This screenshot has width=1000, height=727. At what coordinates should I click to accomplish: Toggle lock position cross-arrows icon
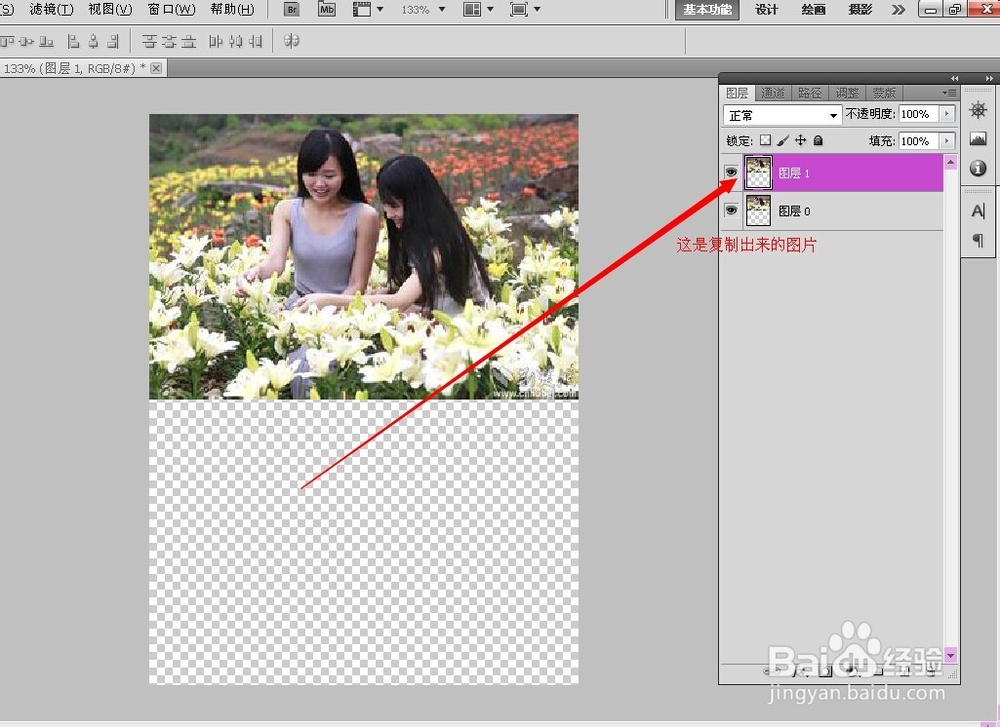800,140
